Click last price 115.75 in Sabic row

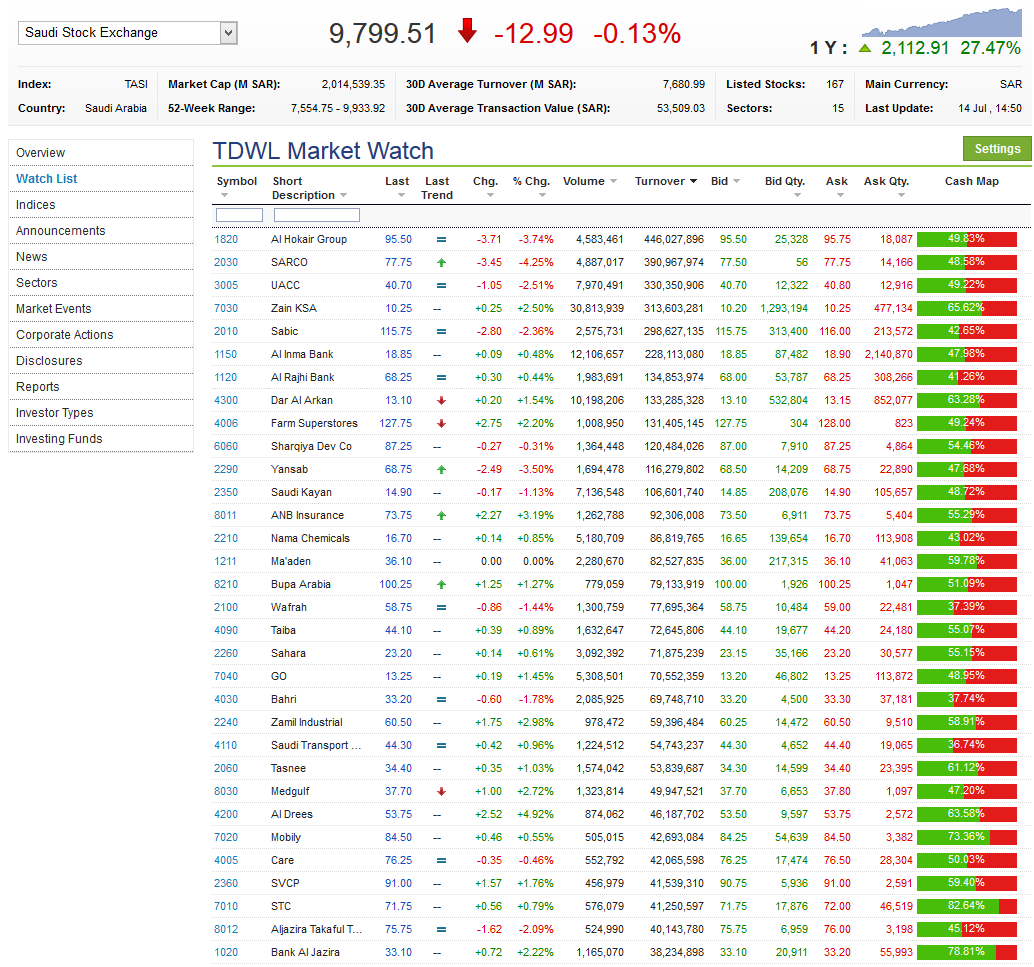396,332
